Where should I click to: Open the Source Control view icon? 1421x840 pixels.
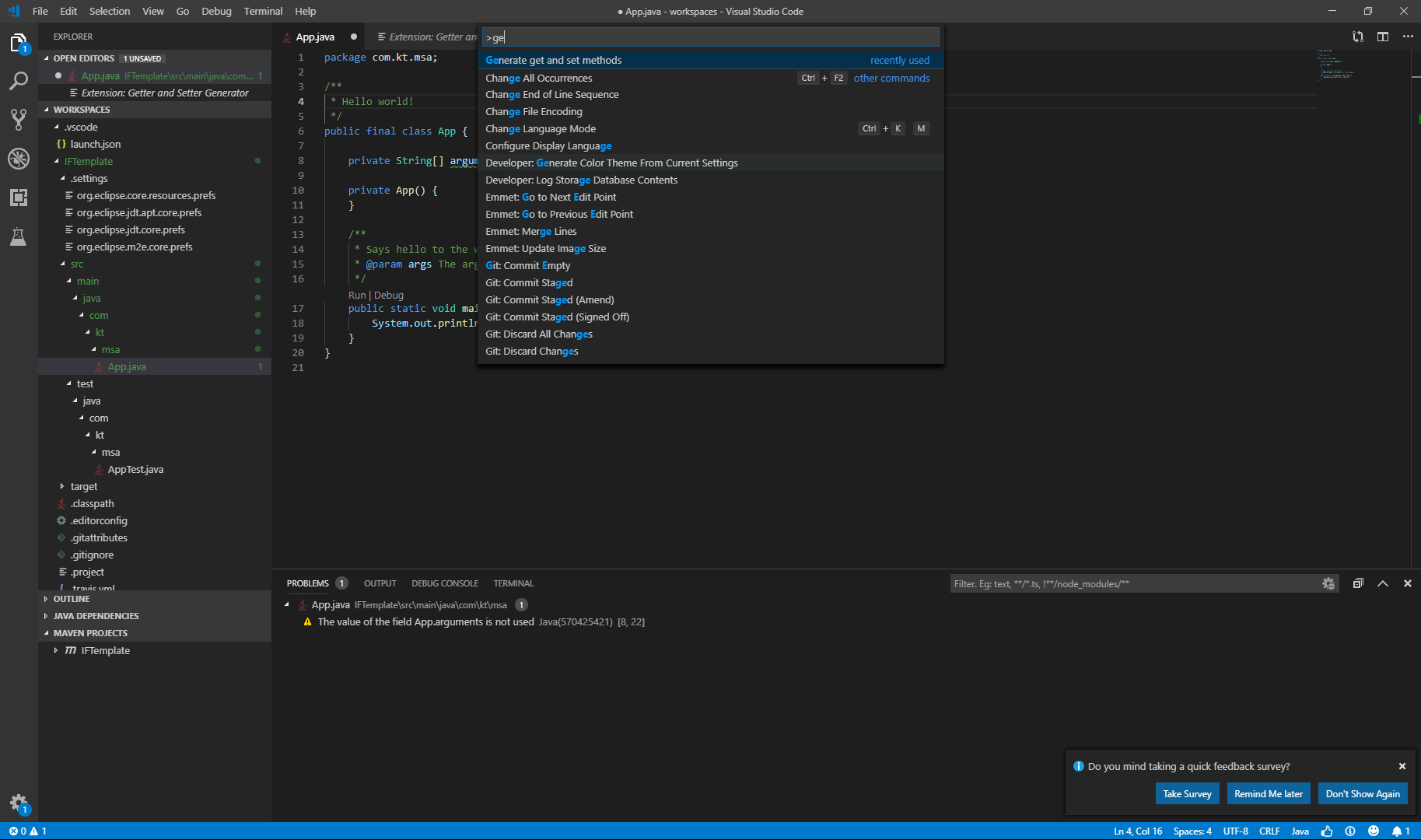click(19, 119)
